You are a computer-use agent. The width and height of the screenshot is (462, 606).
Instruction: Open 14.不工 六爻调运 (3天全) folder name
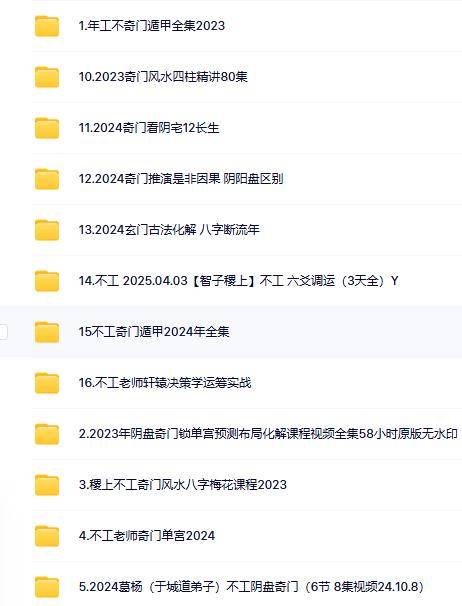point(239,281)
